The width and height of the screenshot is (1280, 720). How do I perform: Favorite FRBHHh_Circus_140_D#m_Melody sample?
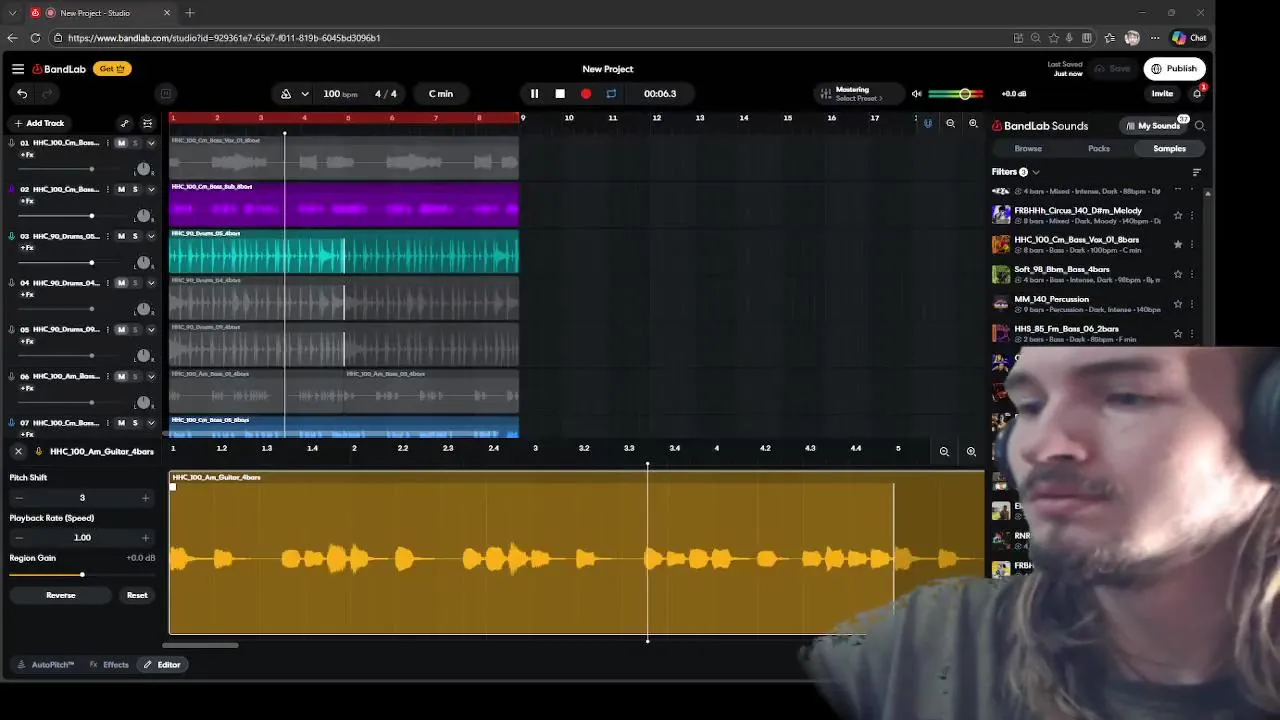pyautogui.click(x=1178, y=215)
